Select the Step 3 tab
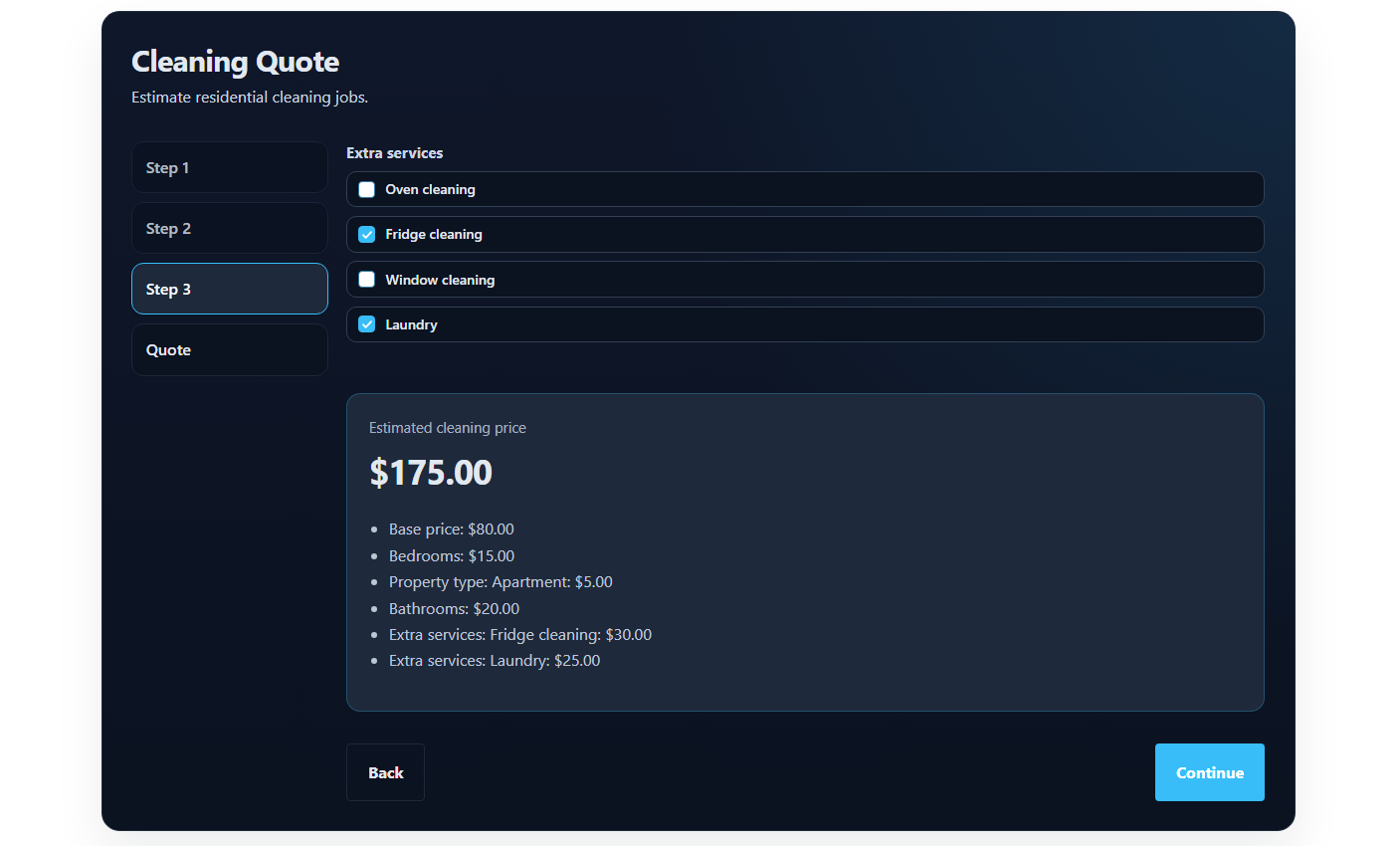Viewport: 1400px width, 846px height. click(230, 289)
